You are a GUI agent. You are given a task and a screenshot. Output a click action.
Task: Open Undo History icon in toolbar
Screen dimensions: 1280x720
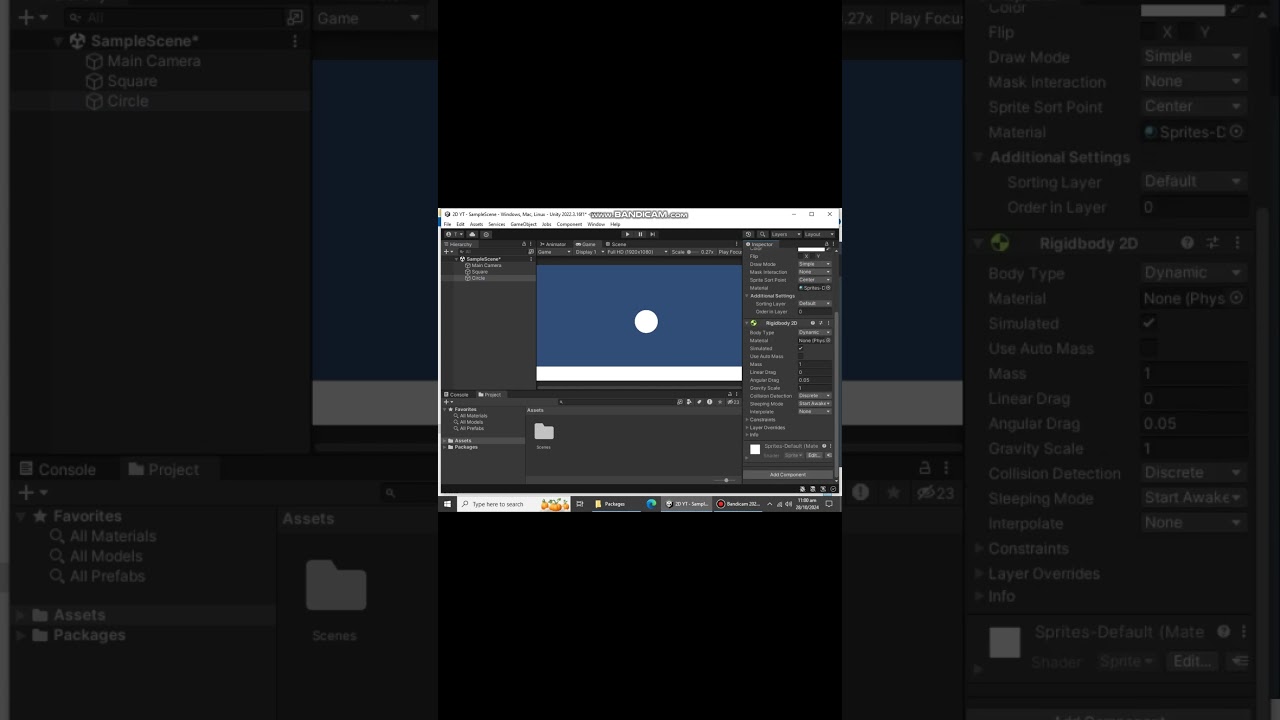click(748, 234)
